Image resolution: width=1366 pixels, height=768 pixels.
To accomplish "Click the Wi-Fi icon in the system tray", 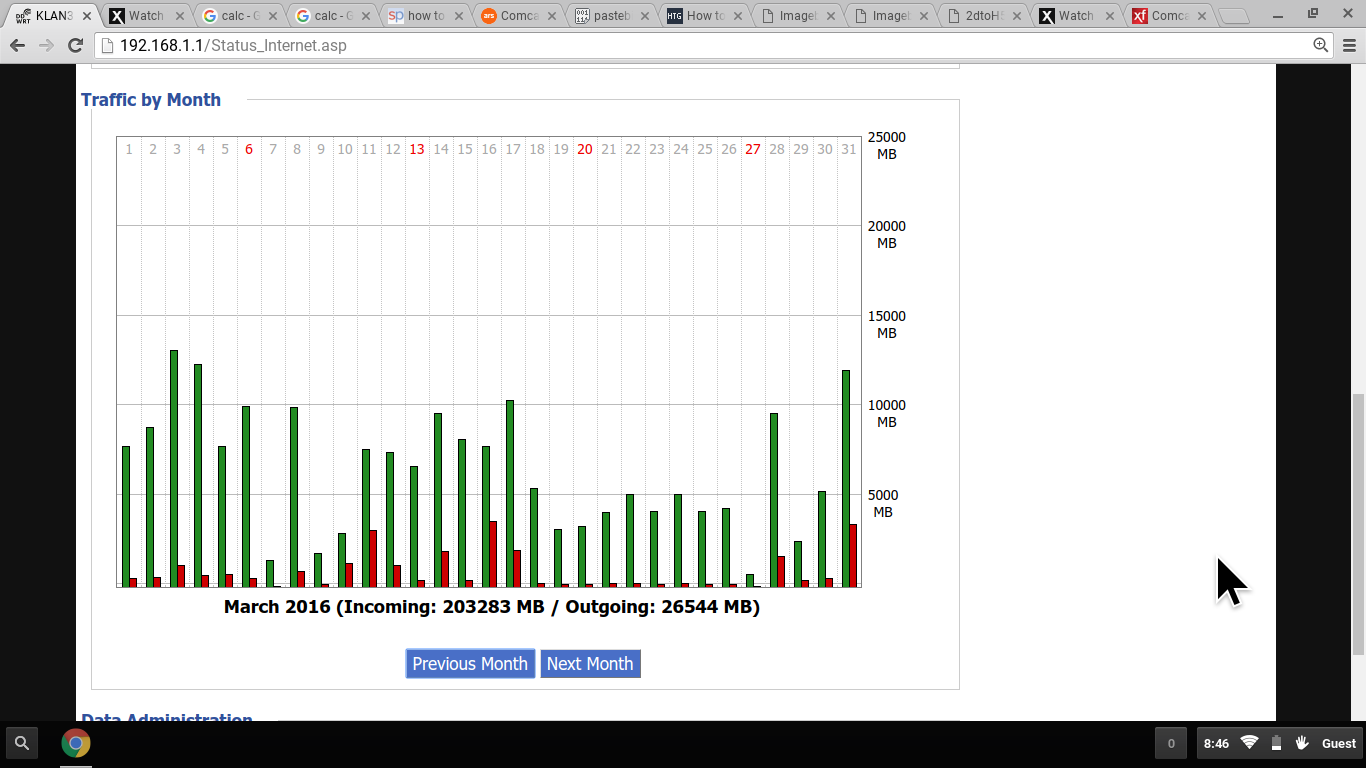I will pos(1249,742).
